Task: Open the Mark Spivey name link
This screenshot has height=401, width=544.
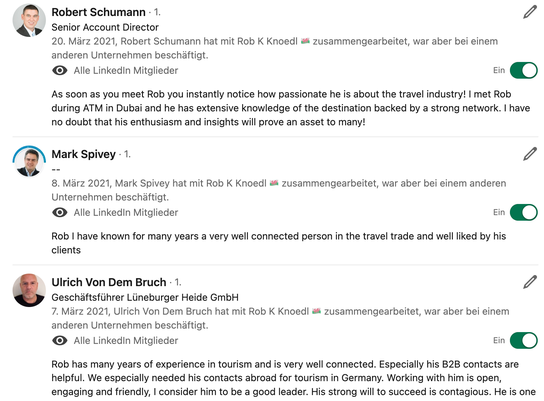Action: [x=84, y=154]
